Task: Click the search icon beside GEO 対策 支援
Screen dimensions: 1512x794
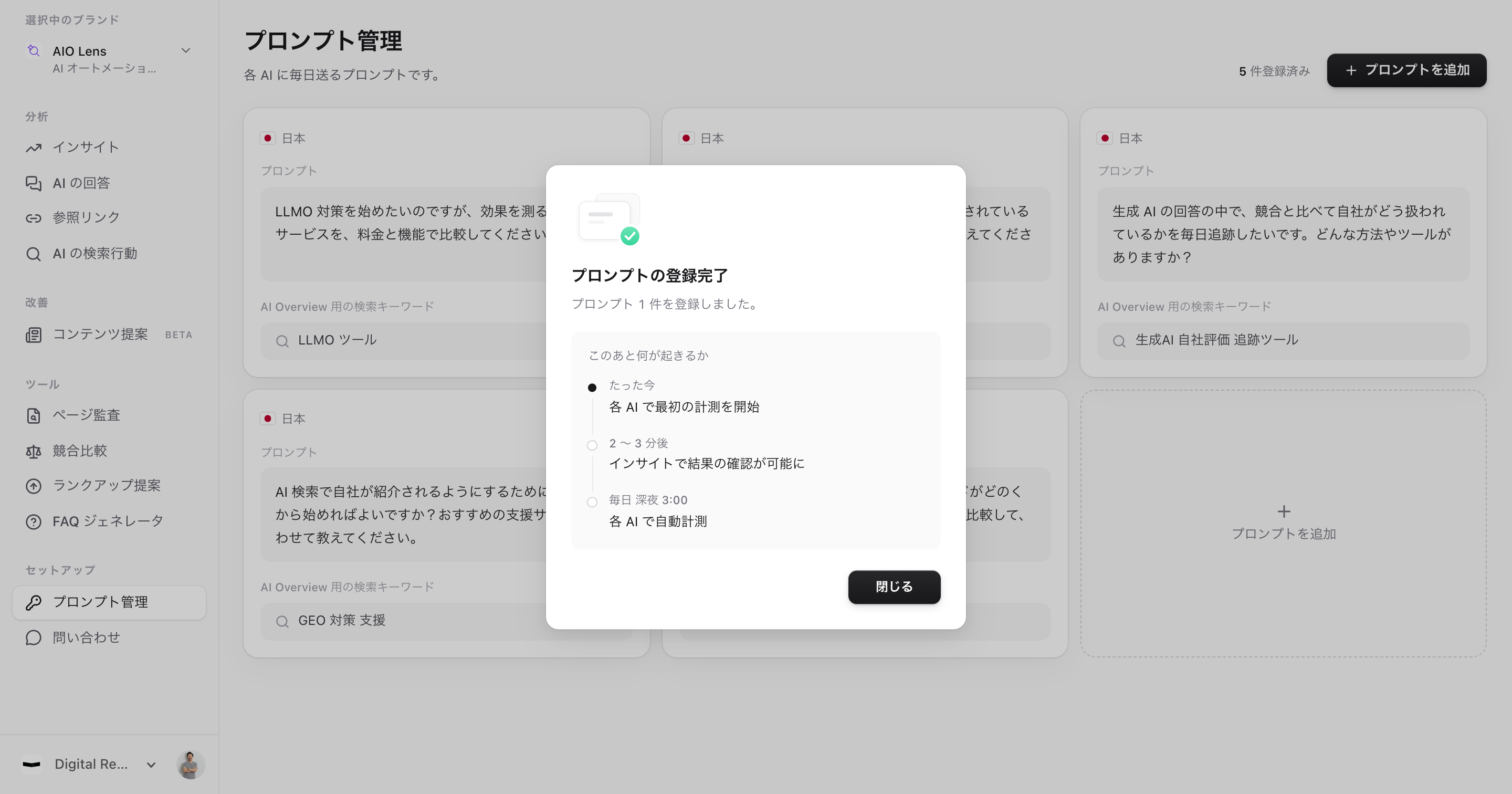Action: tap(282, 621)
